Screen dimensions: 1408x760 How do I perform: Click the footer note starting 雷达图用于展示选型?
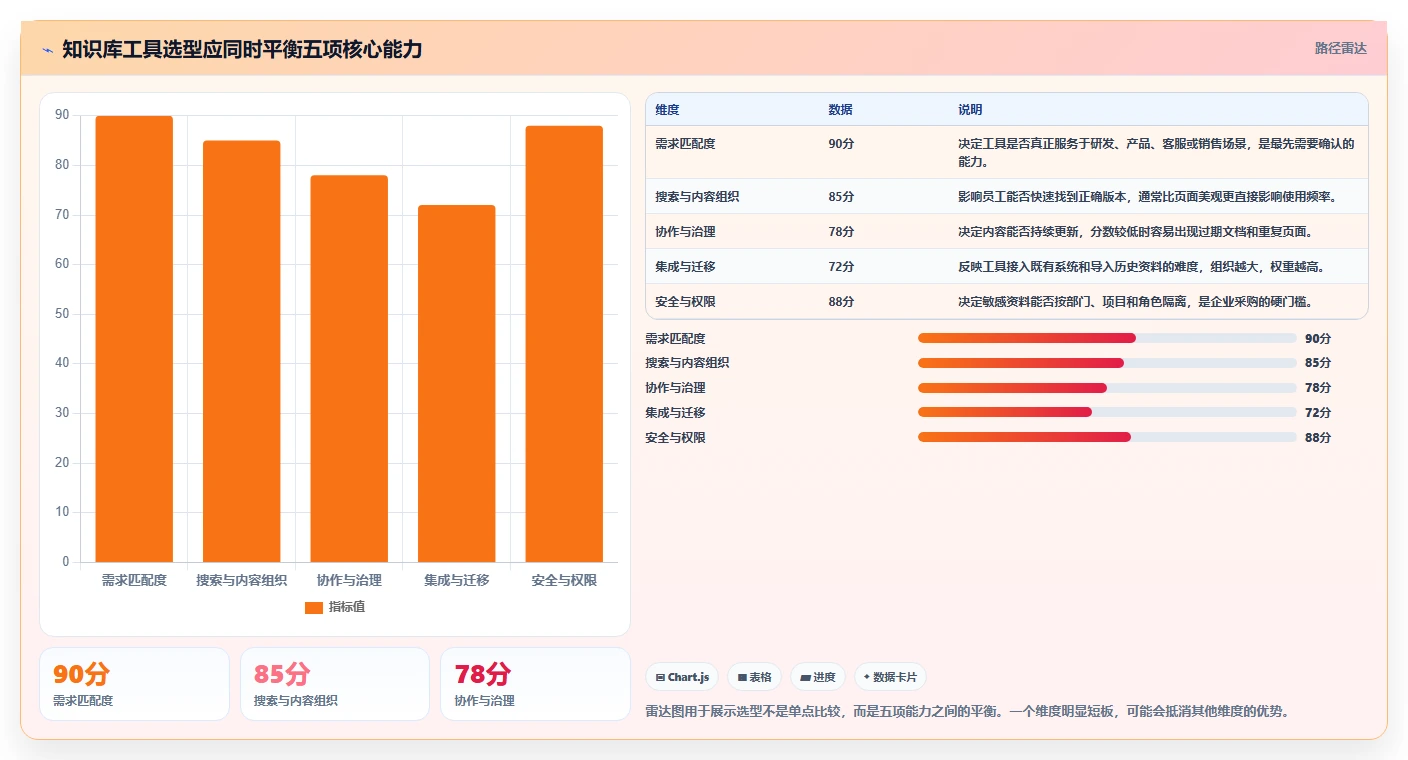(969, 712)
